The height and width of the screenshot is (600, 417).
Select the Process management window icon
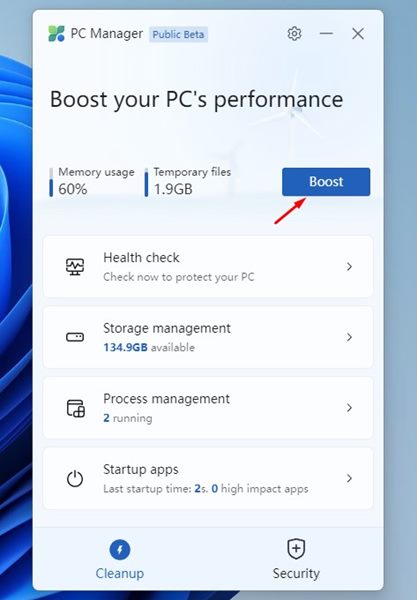click(76, 408)
